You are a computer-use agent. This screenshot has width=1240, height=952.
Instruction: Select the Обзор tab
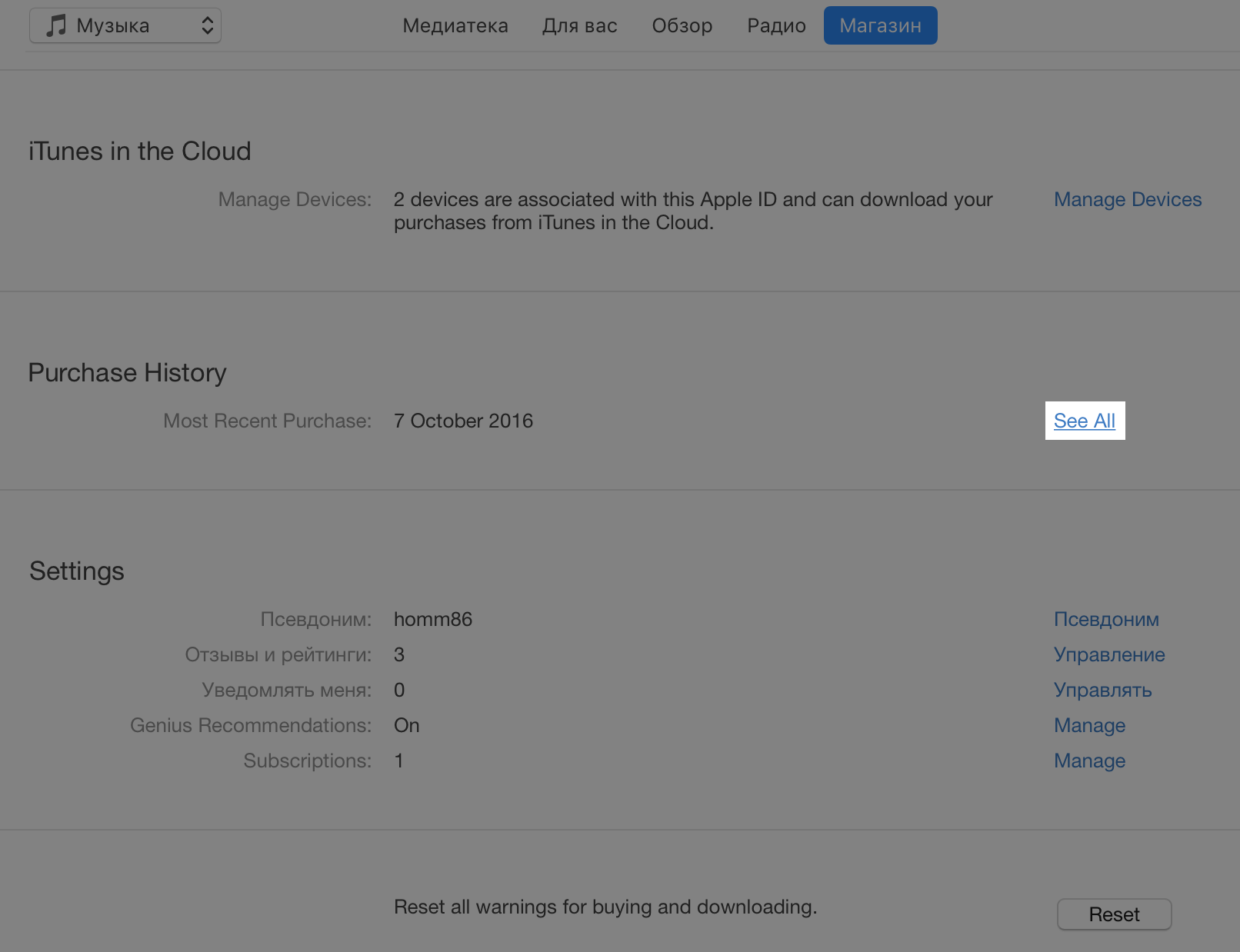[x=682, y=25]
